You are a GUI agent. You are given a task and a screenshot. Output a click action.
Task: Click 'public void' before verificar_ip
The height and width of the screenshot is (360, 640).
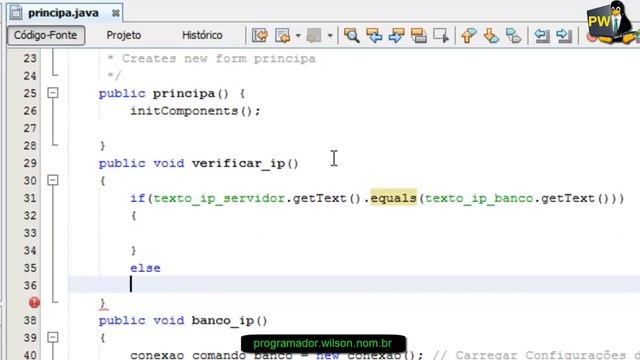coord(141,163)
